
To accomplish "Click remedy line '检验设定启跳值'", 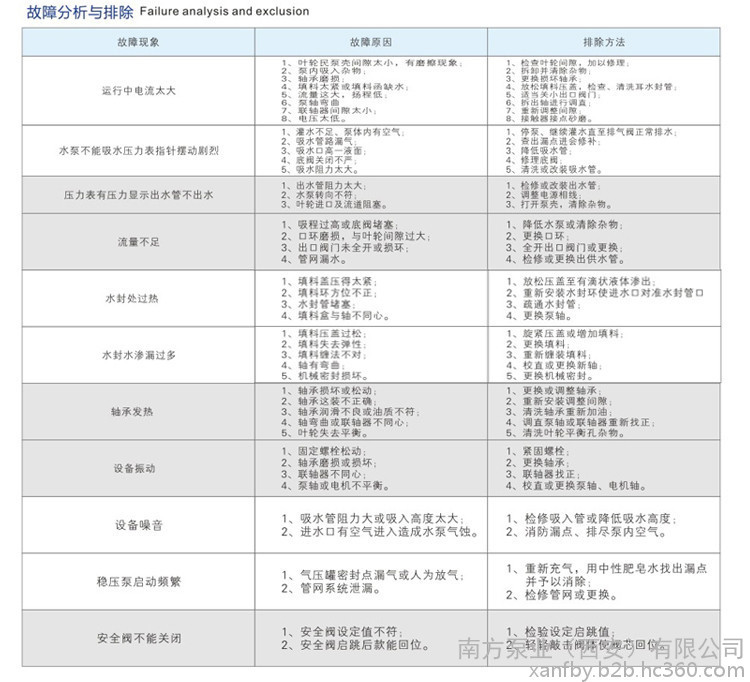I will [561, 631].
